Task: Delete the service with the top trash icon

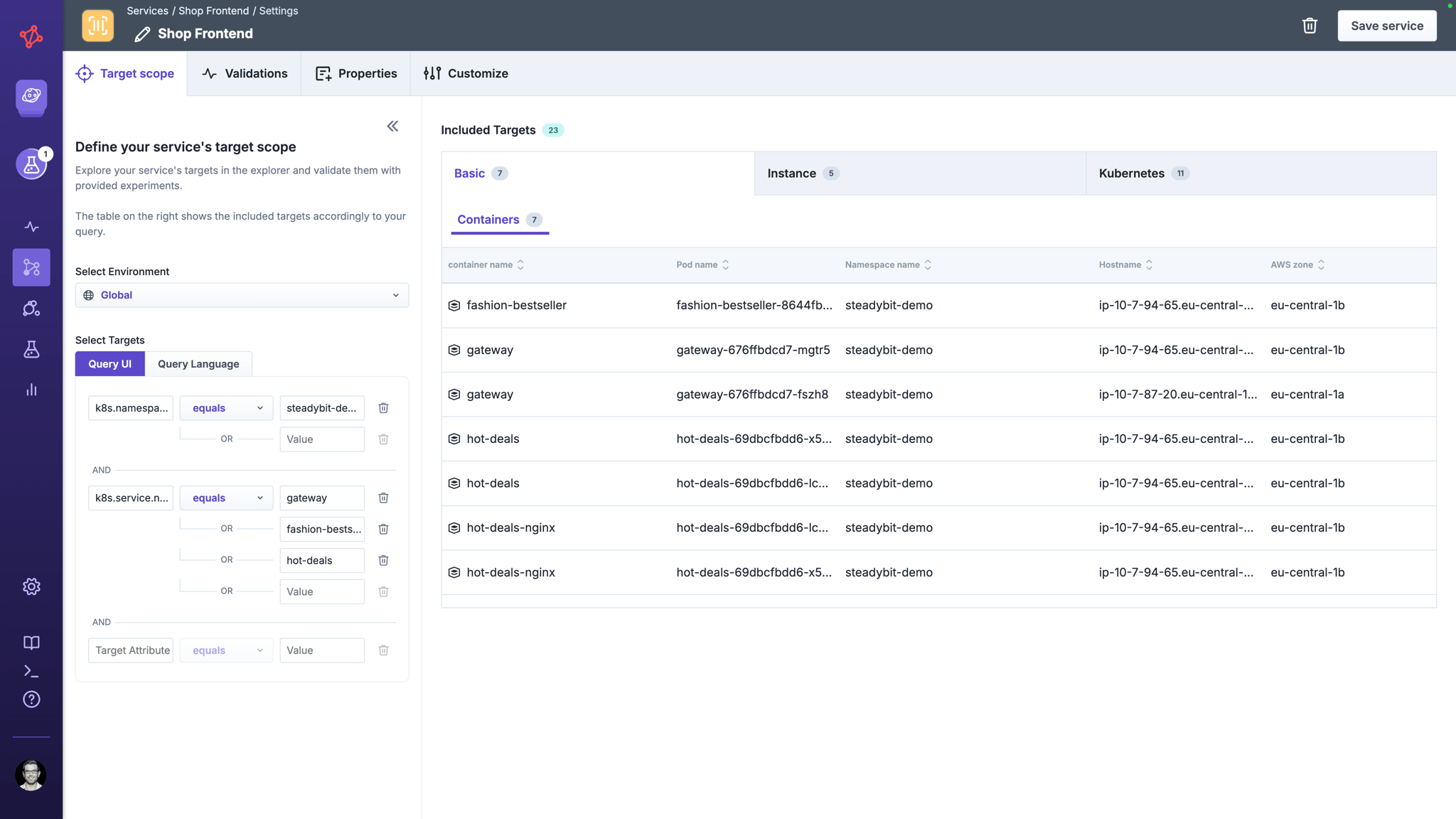Action: coord(1310,26)
